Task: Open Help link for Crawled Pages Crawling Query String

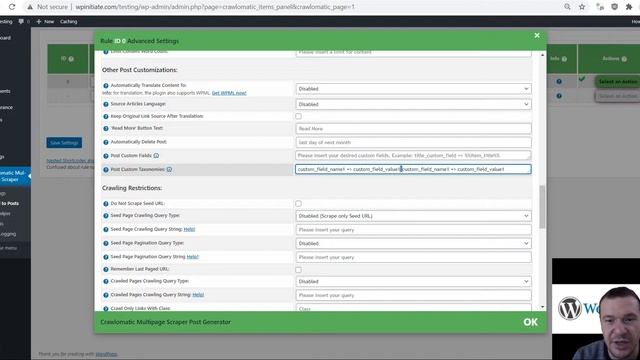Action: (x=198, y=295)
